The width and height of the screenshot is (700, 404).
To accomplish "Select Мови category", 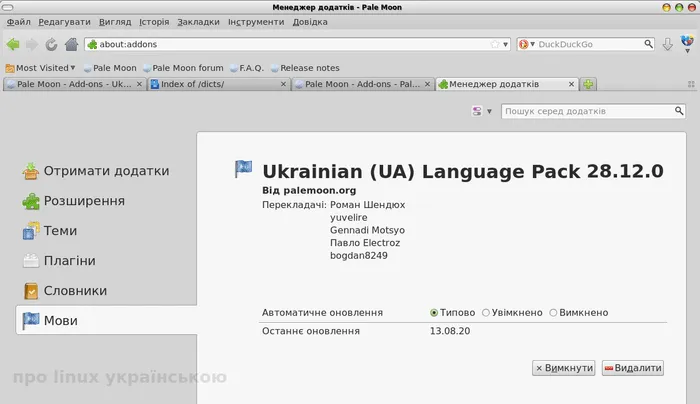I will [x=106, y=320].
